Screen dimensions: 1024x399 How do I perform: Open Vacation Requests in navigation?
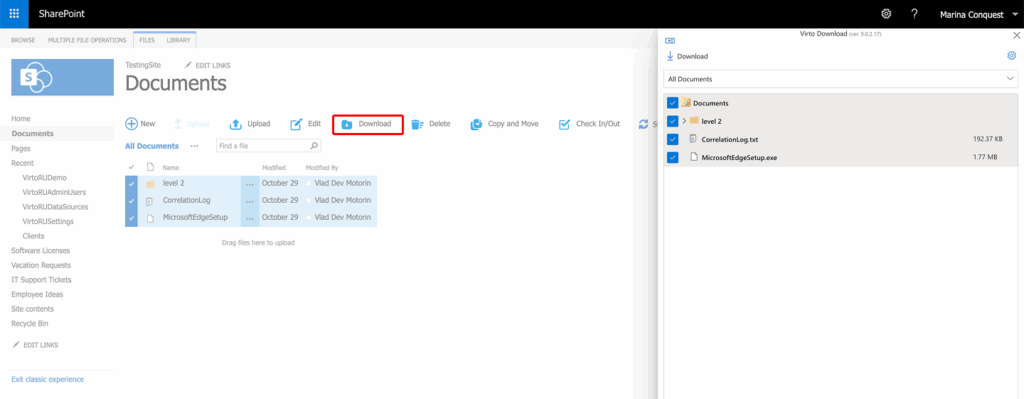pyautogui.click(x=40, y=265)
